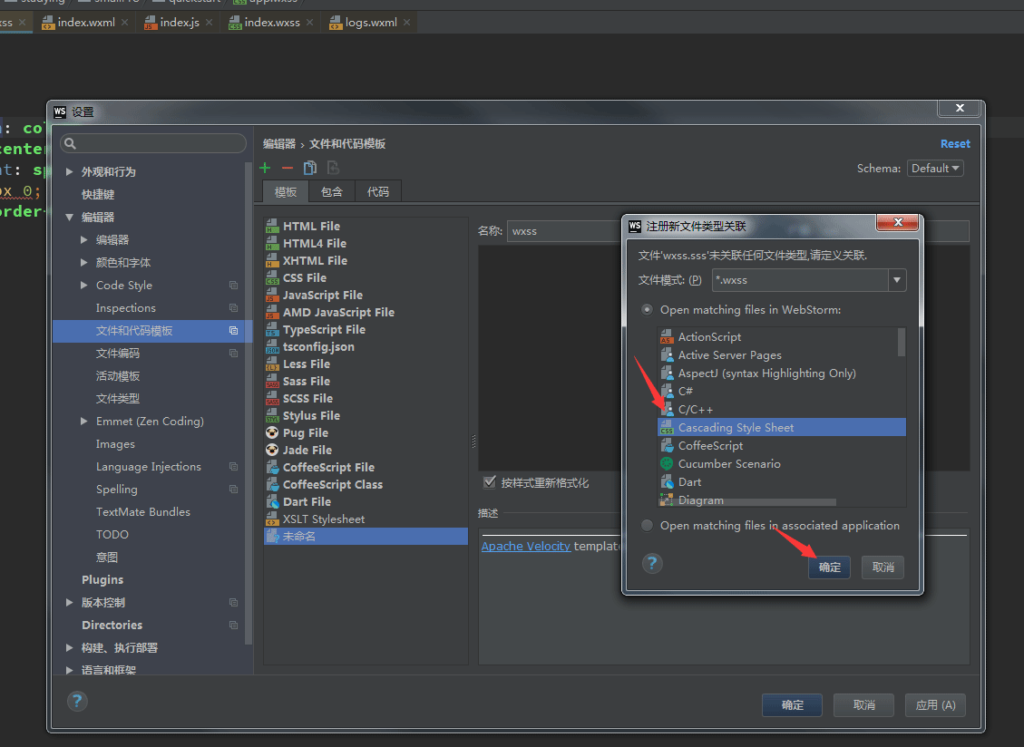1024x747 pixels.
Task: Click the Jade File template icon
Action: tap(272, 450)
